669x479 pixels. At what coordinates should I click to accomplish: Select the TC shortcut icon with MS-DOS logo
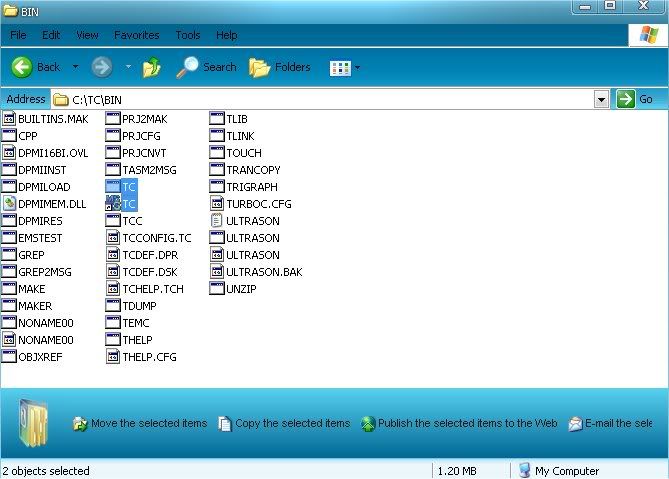pyautogui.click(x=113, y=203)
